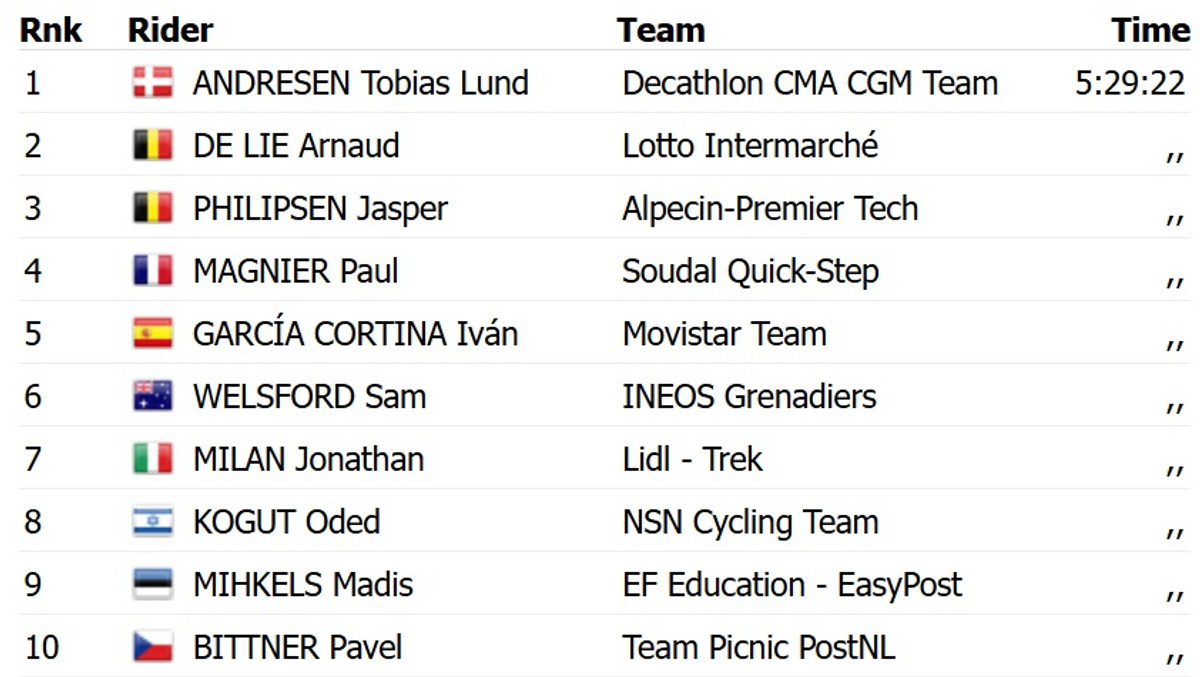Image resolution: width=1200 pixels, height=677 pixels.
Task: Open PHILIPSEN Jasper rider page
Action: pos(320,209)
